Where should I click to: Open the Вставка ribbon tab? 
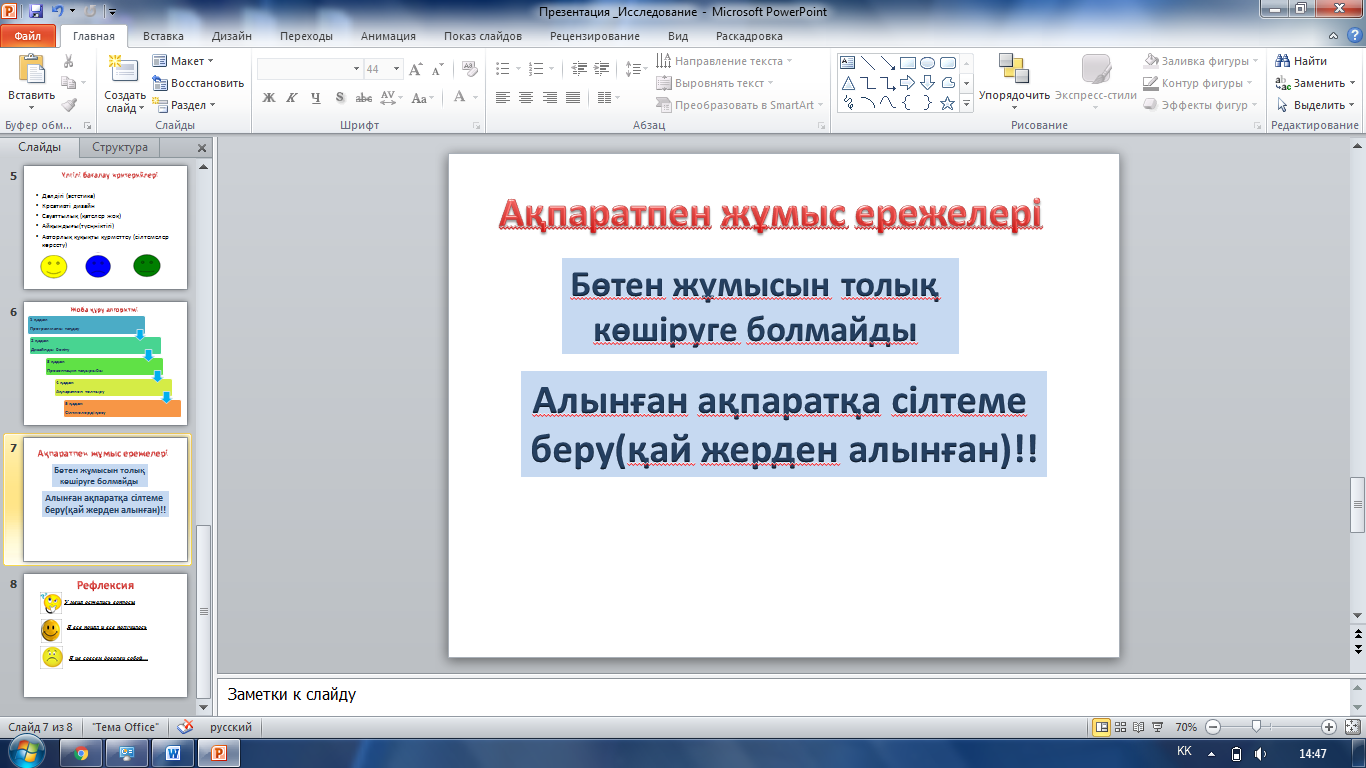click(163, 36)
